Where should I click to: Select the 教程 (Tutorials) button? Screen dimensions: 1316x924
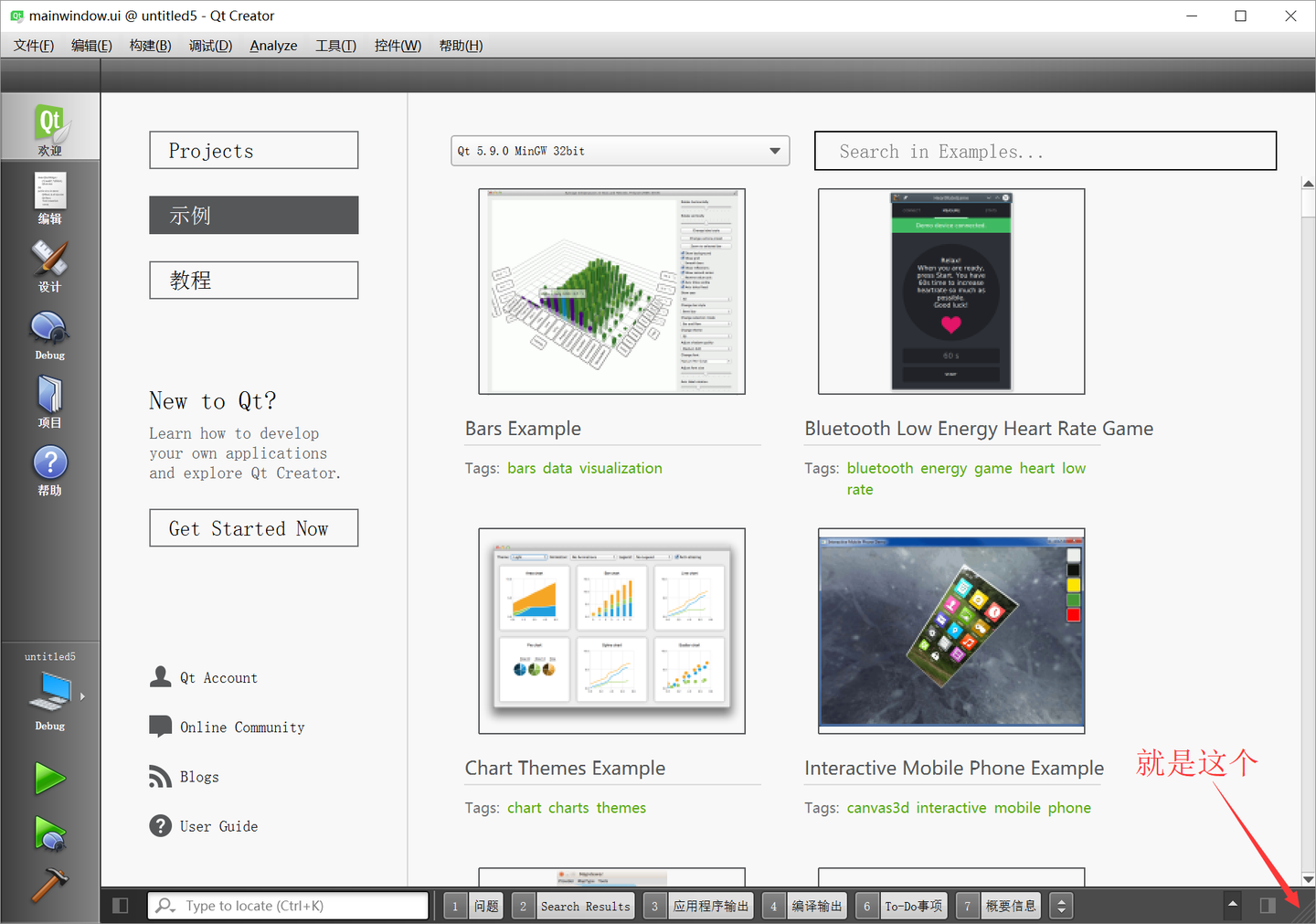(x=254, y=280)
